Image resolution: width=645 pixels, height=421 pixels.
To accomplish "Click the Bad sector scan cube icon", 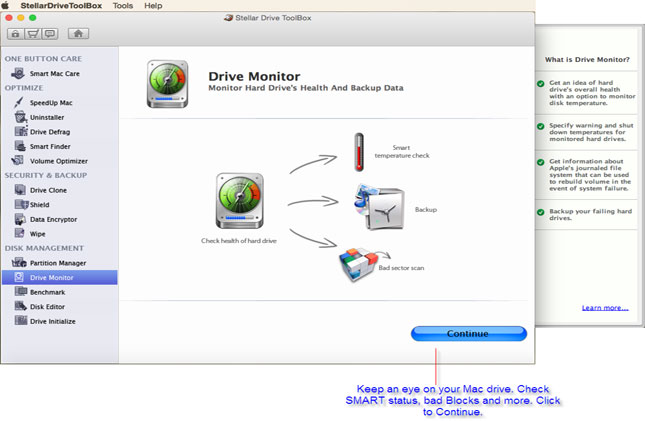I will (358, 265).
